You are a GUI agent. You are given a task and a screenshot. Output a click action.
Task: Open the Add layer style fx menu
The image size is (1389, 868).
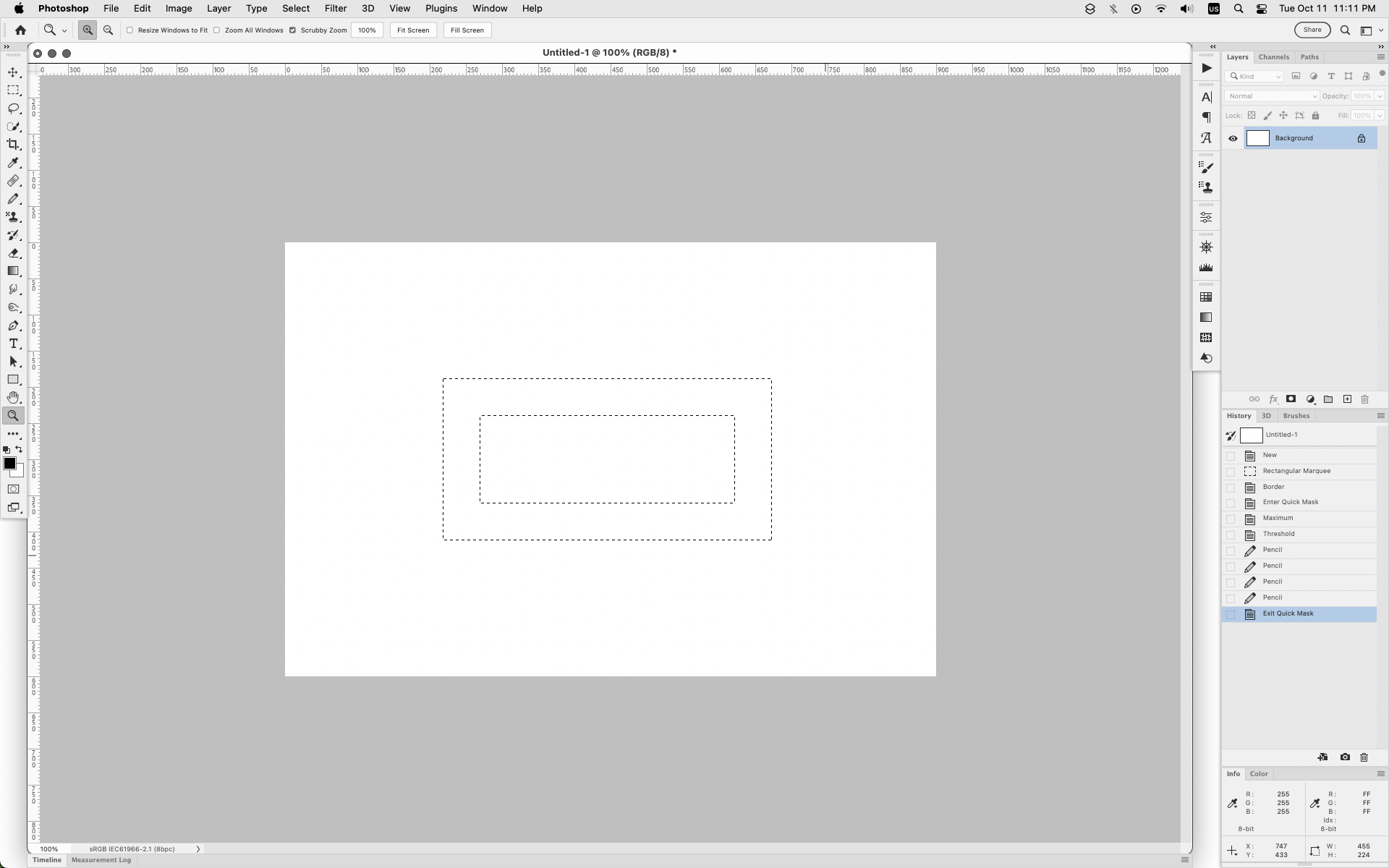click(x=1274, y=399)
